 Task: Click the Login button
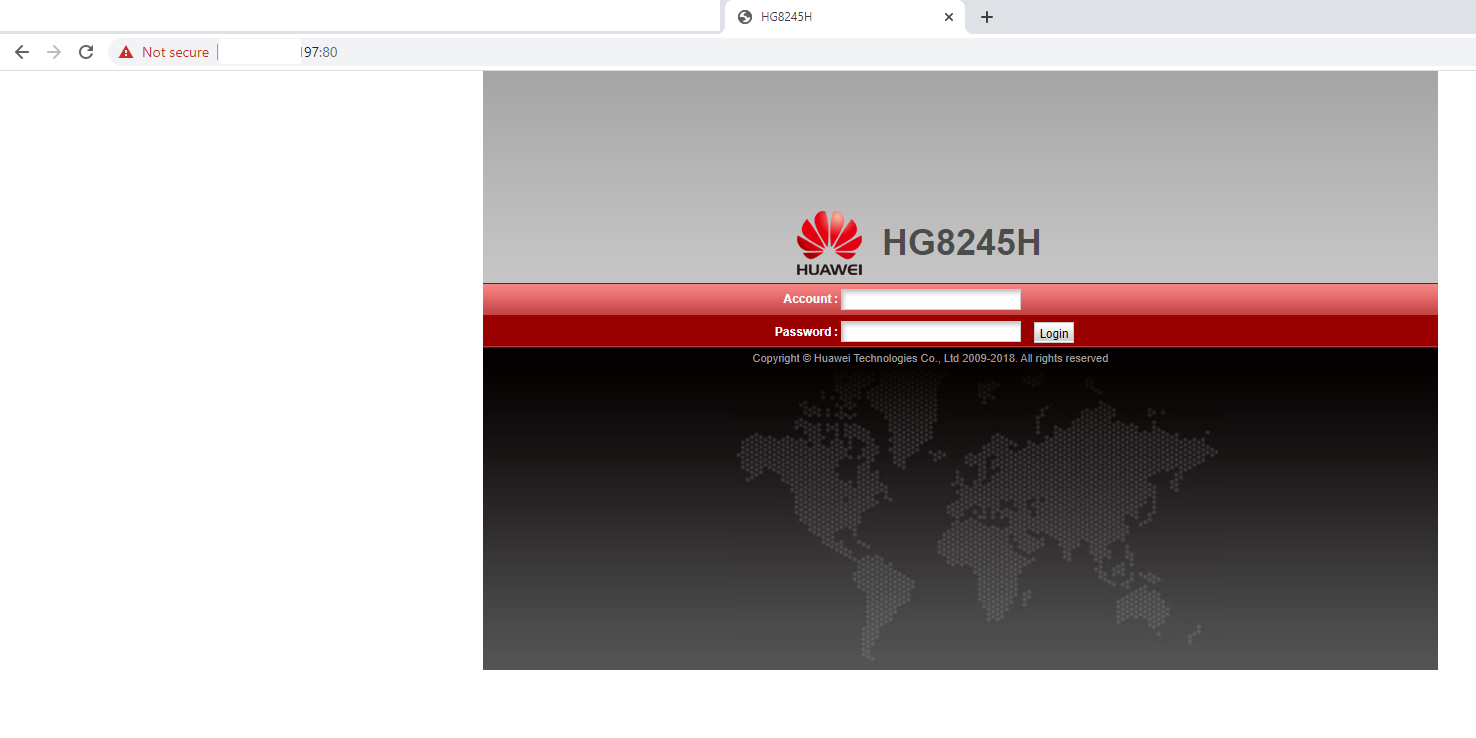(x=1054, y=333)
